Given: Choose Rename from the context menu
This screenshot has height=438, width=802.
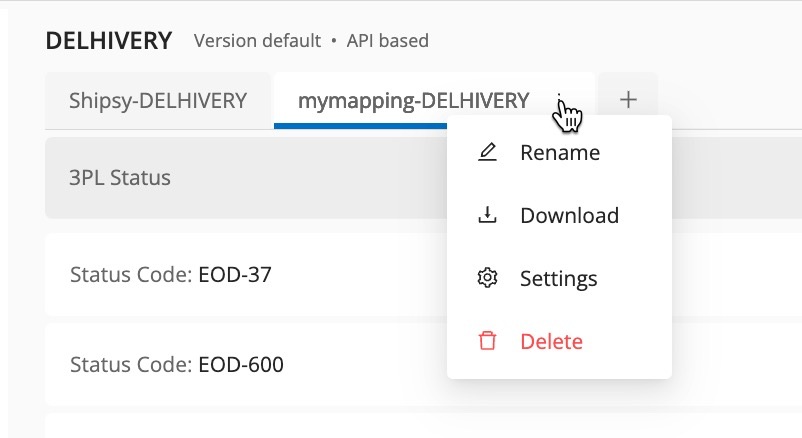Looking at the screenshot, I should click(559, 153).
